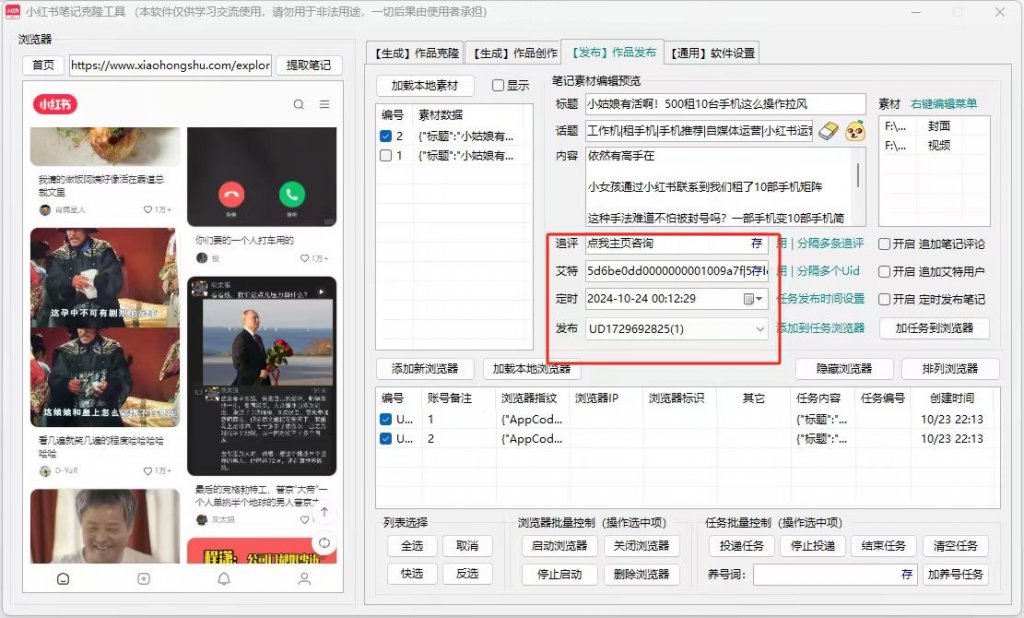Open the 【通用】软件设置 tab
1024x618 pixels.
point(712,53)
